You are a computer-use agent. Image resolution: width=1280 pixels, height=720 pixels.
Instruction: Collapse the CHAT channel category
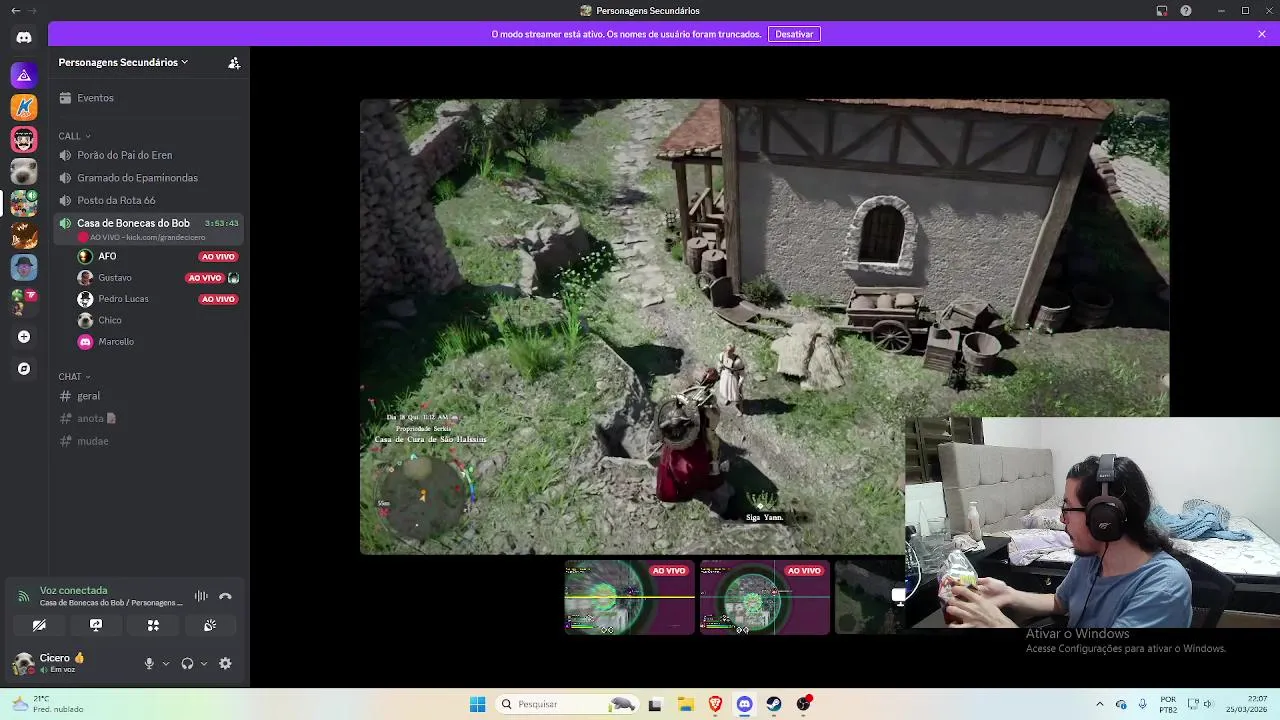point(74,377)
